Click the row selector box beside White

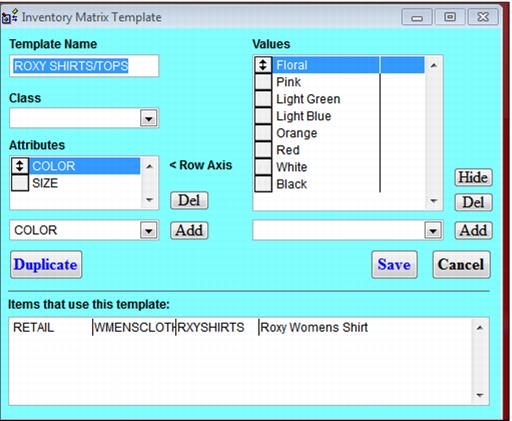pyautogui.click(x=263, y=167)
